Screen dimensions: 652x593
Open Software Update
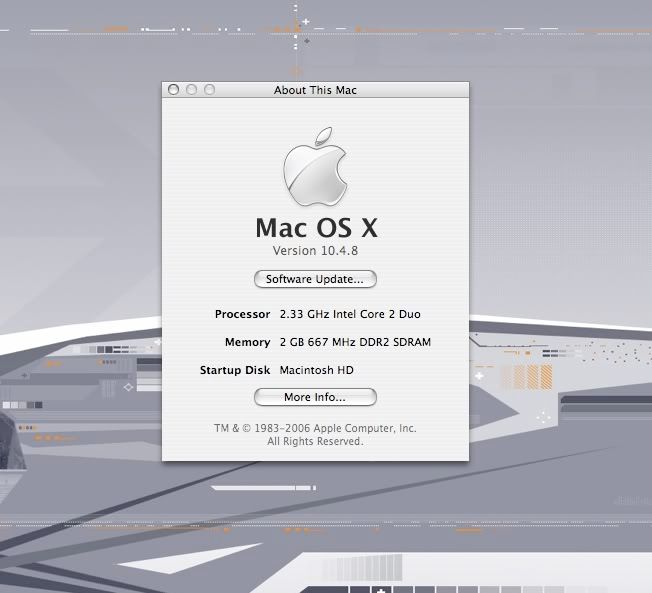315,279
